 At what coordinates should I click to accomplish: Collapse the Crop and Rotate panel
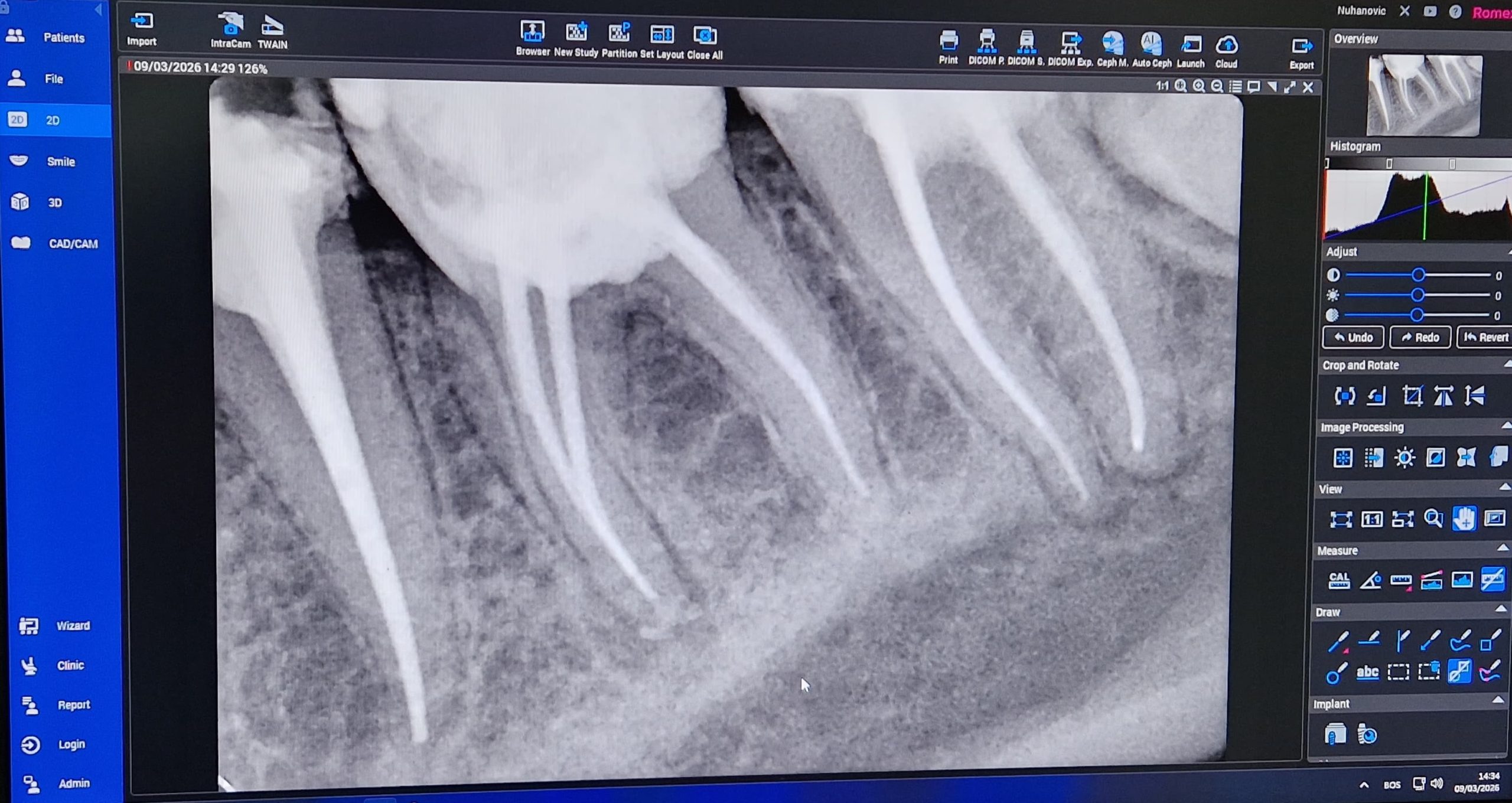pyautogui.click(x=1507, y=364)
